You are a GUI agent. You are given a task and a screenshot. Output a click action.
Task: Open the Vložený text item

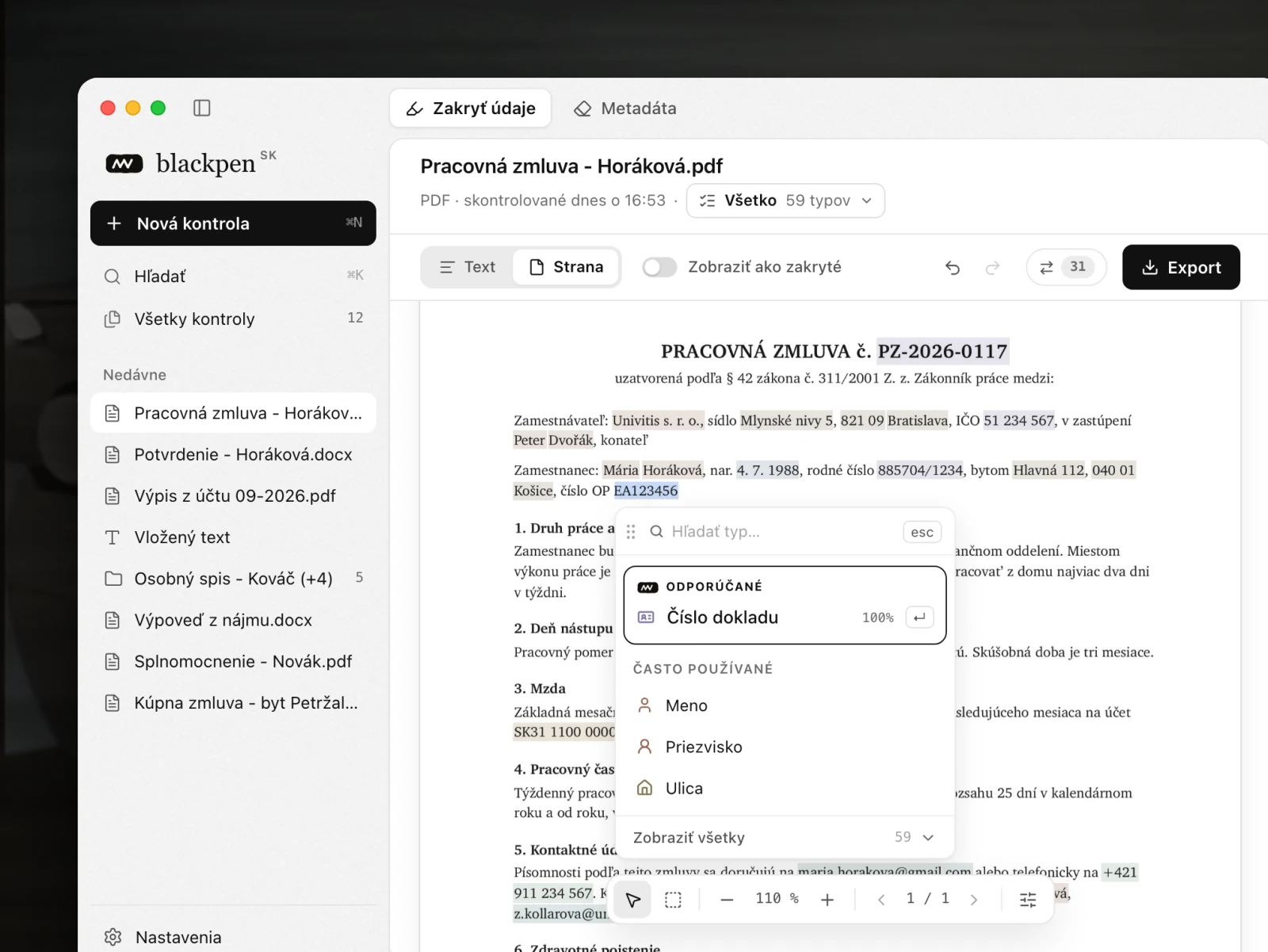click(x=233, y=537)
